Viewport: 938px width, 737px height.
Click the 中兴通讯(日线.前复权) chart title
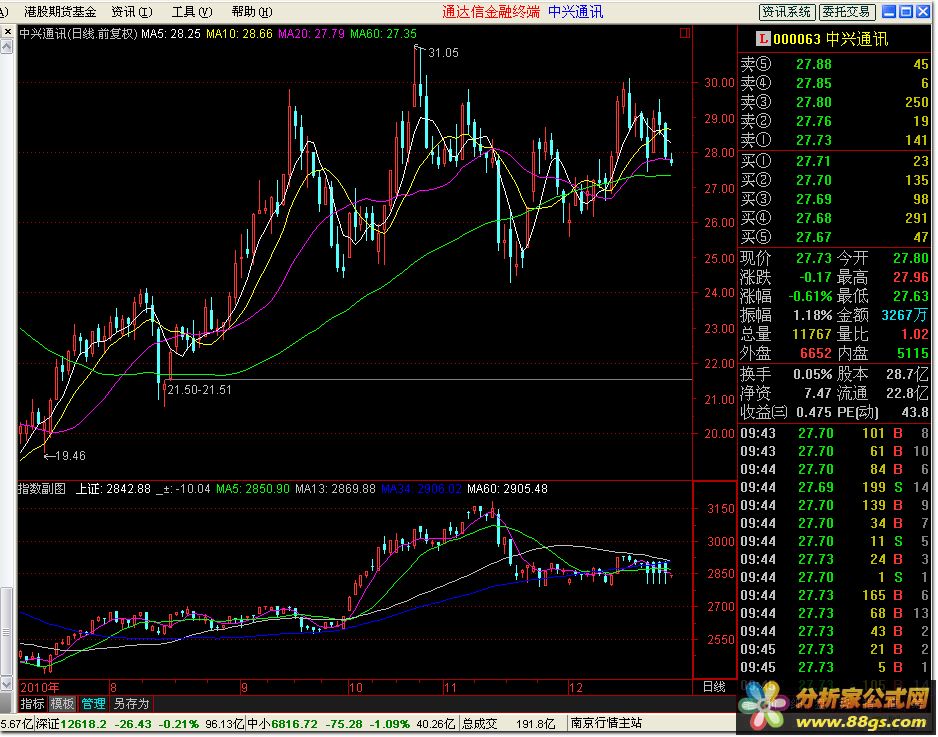78,34
